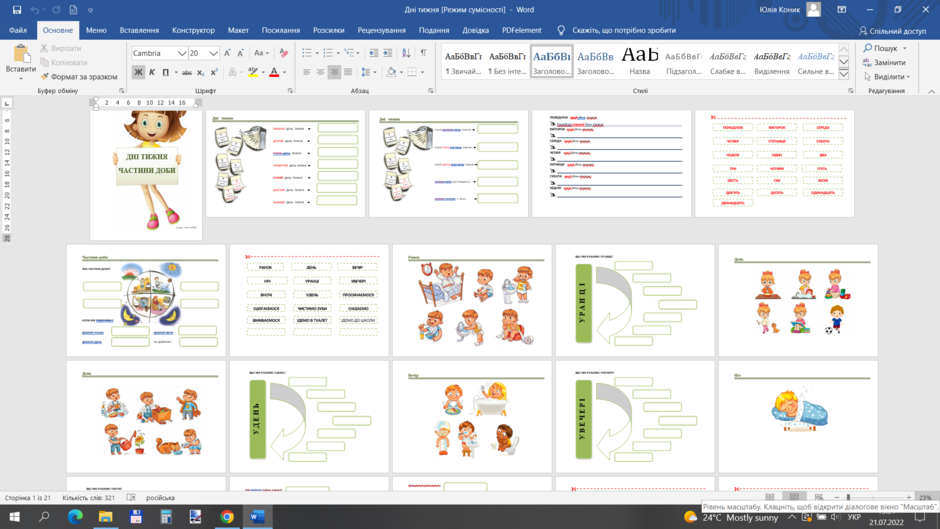This screenshot has height=529, width=940.
Task: Open Google Chrome from the taskbar
Action: point(227,516)
